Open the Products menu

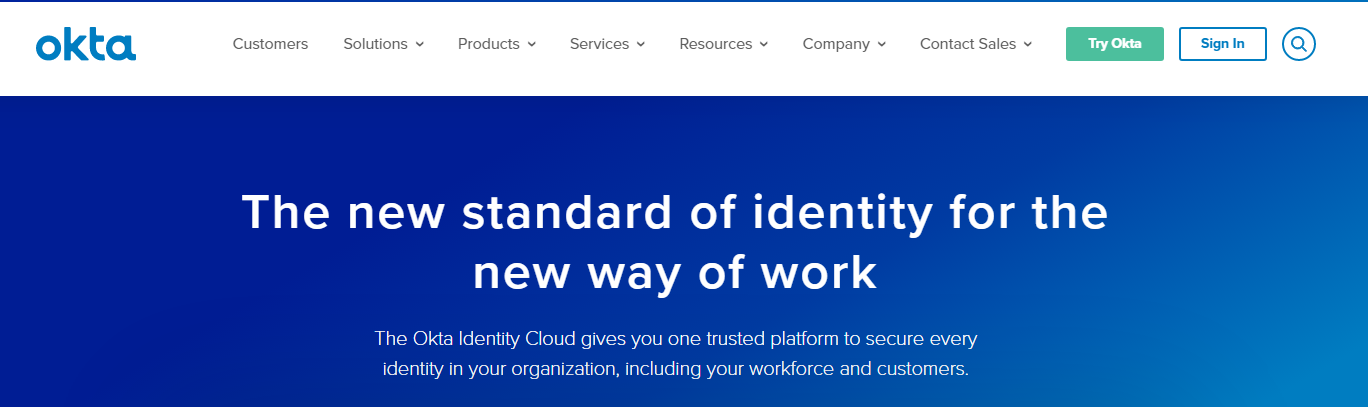(488, 44)
